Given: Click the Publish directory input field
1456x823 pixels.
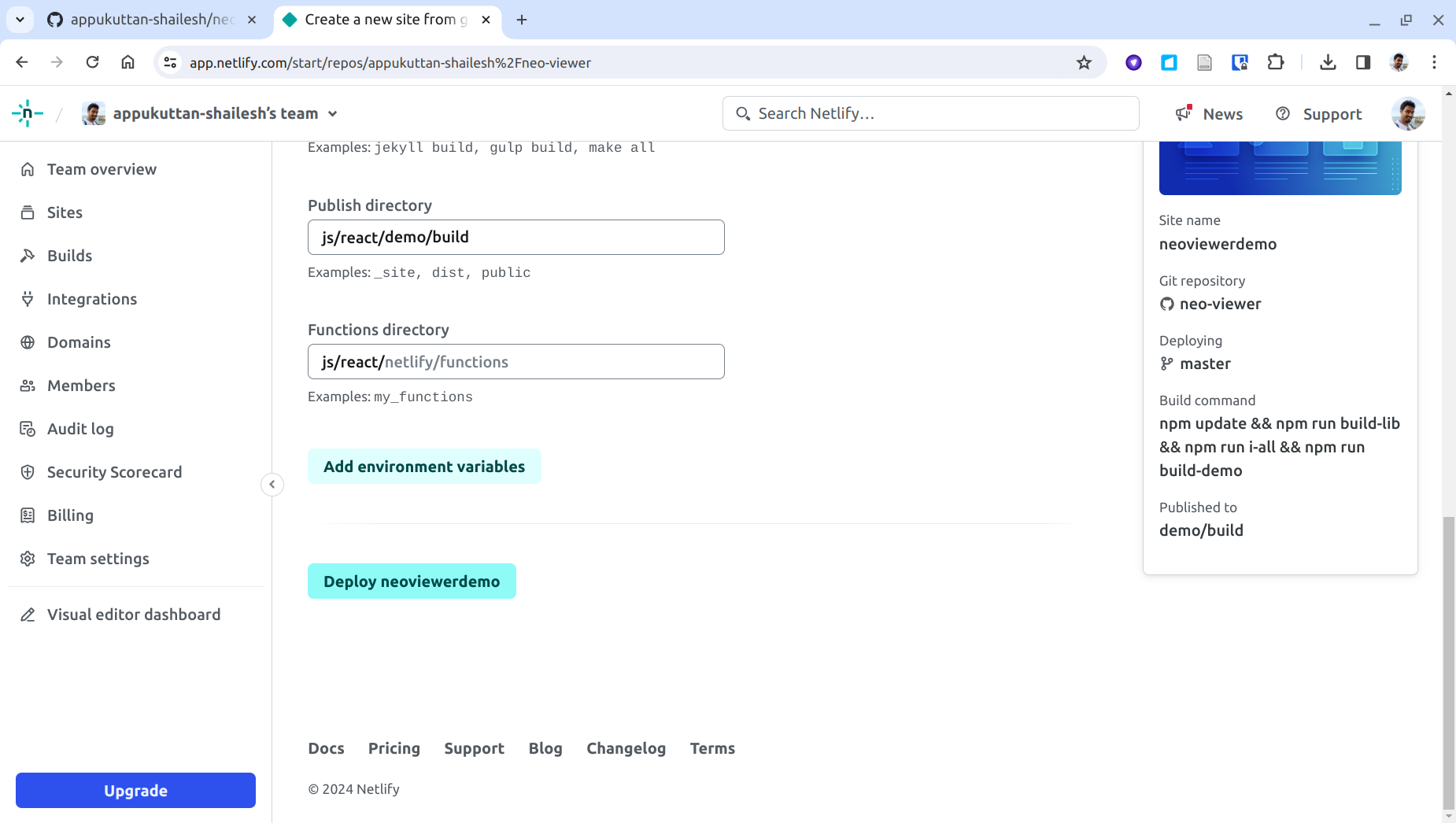Looking at the screenshot, I should (x=516, y=237).
